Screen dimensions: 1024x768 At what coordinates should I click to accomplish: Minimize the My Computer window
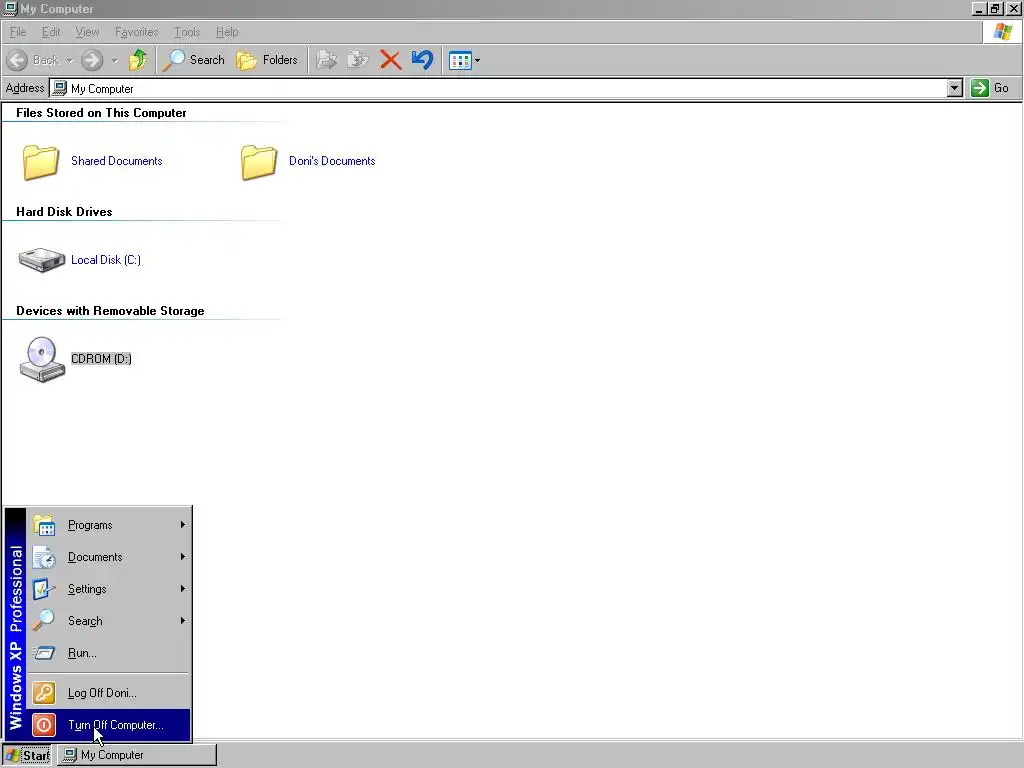click(x=980, y=8)
